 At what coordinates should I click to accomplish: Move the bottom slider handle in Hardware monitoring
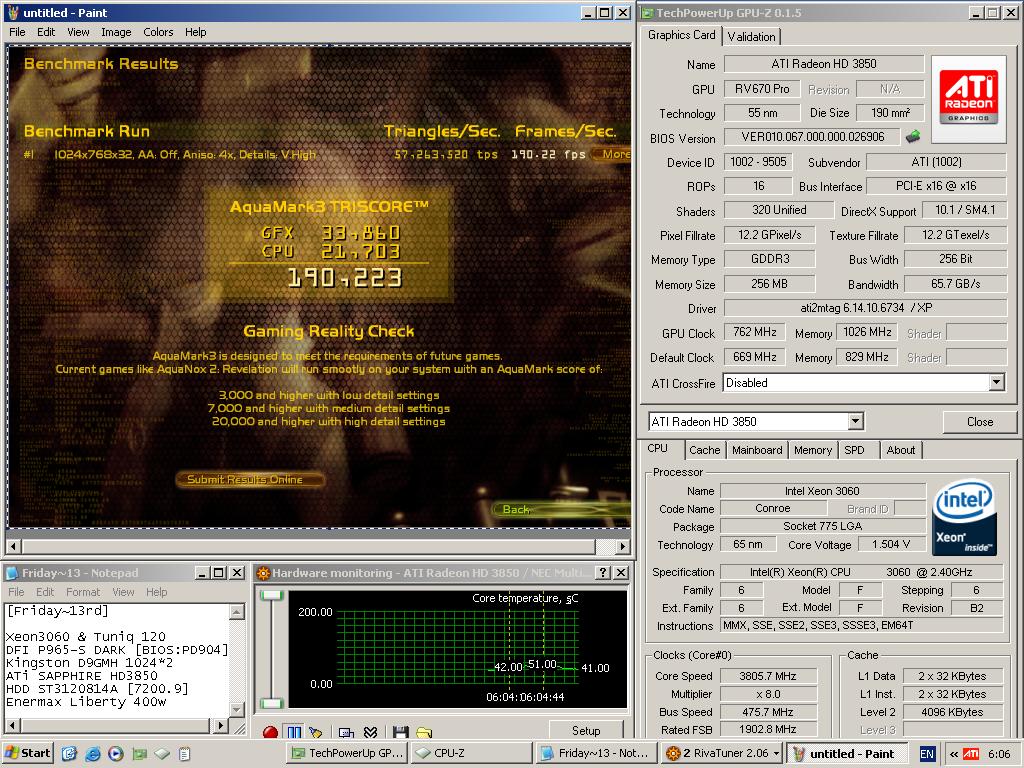pyautogui.click(x=271, y=703)
